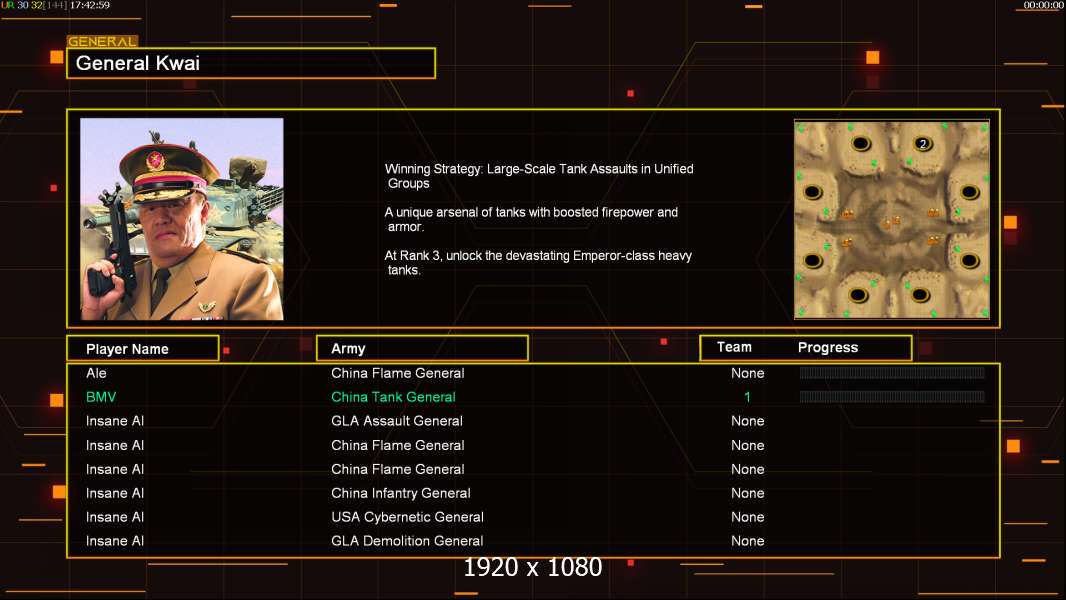Click the unique arsenal of tanks description
1066x600 pixels.
click(531, 219)
